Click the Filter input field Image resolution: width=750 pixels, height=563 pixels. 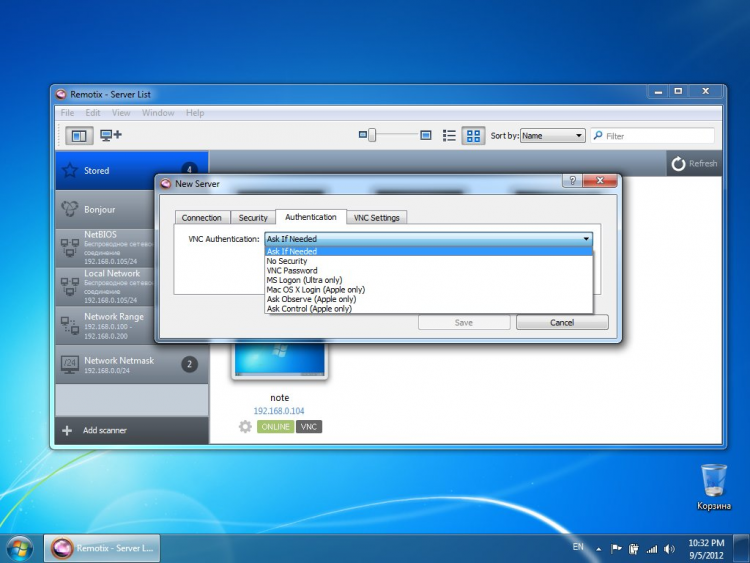tap(652, 136)
